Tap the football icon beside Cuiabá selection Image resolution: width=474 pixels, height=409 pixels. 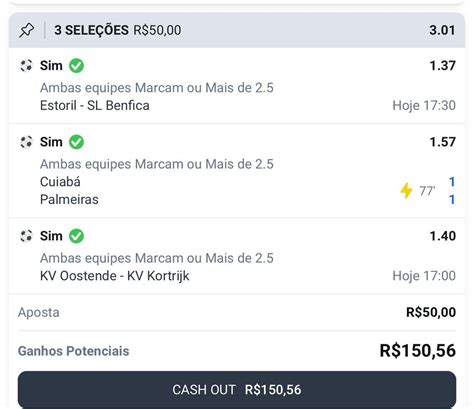[x=26, y=142]
